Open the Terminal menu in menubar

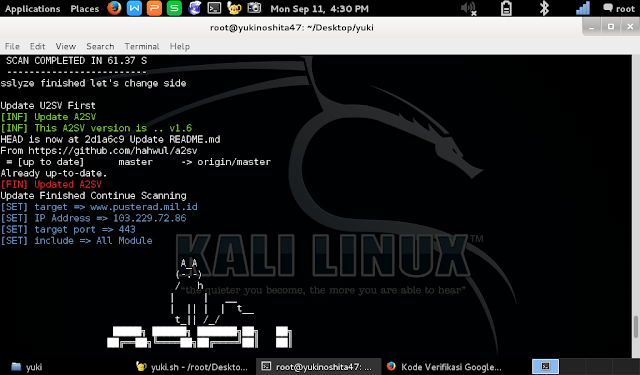click(142, 46)
